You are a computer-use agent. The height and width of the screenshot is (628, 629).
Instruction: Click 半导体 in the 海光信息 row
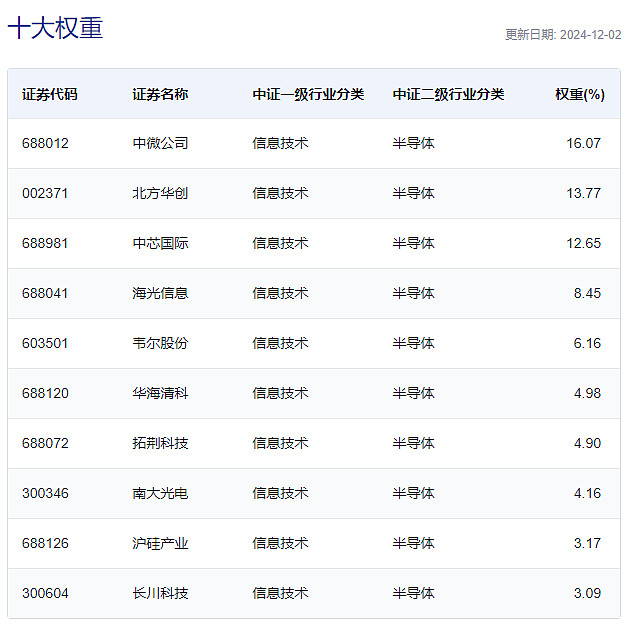pos(413,293)
